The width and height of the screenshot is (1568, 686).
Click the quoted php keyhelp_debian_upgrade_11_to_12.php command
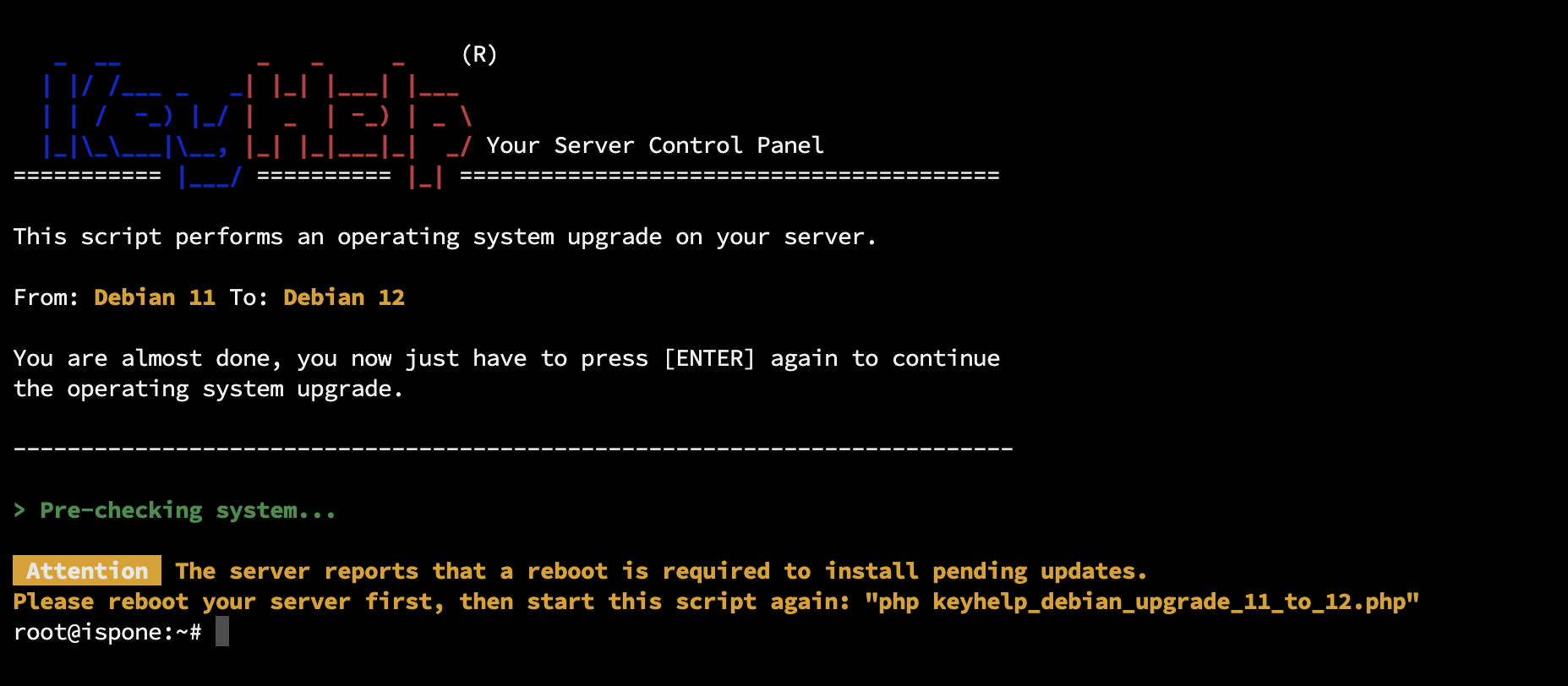[1142, 602]
